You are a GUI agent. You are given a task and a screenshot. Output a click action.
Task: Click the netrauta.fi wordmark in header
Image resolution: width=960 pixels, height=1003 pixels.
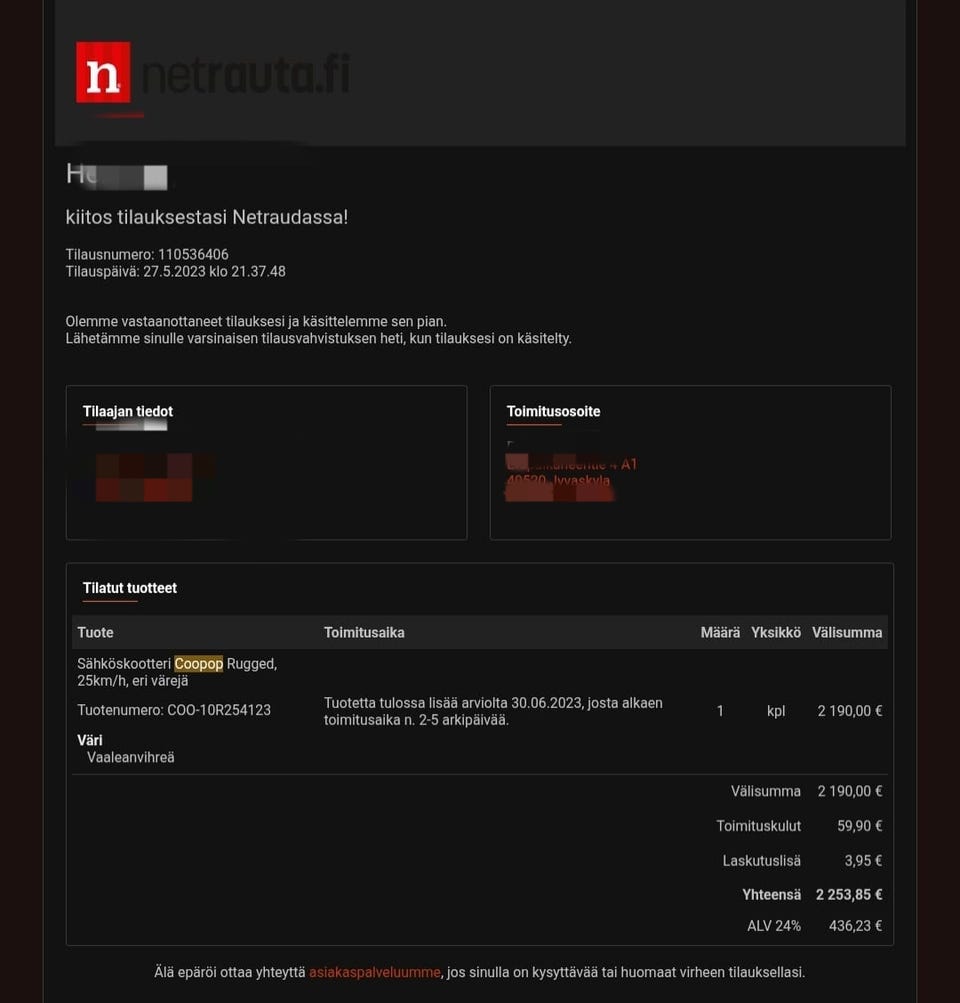point(246,74)
